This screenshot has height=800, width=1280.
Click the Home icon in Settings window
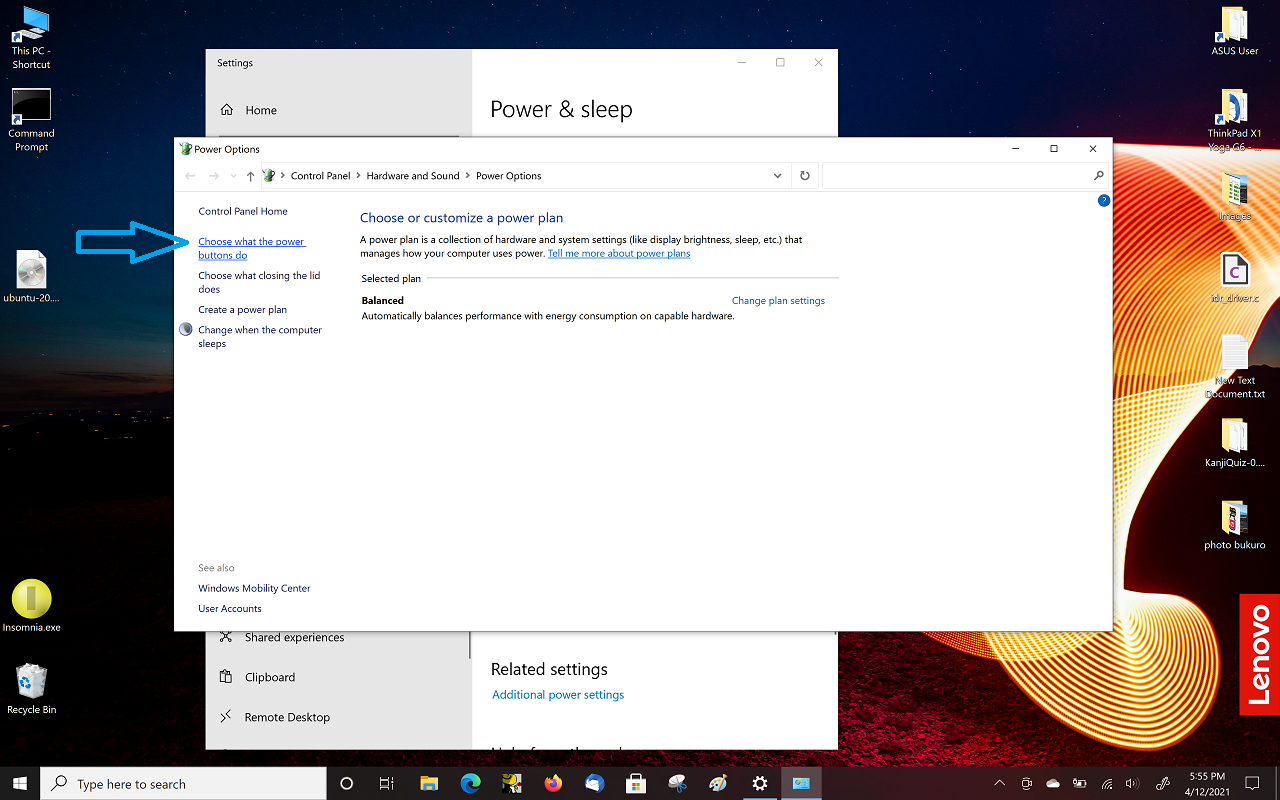tap(227, 110)
